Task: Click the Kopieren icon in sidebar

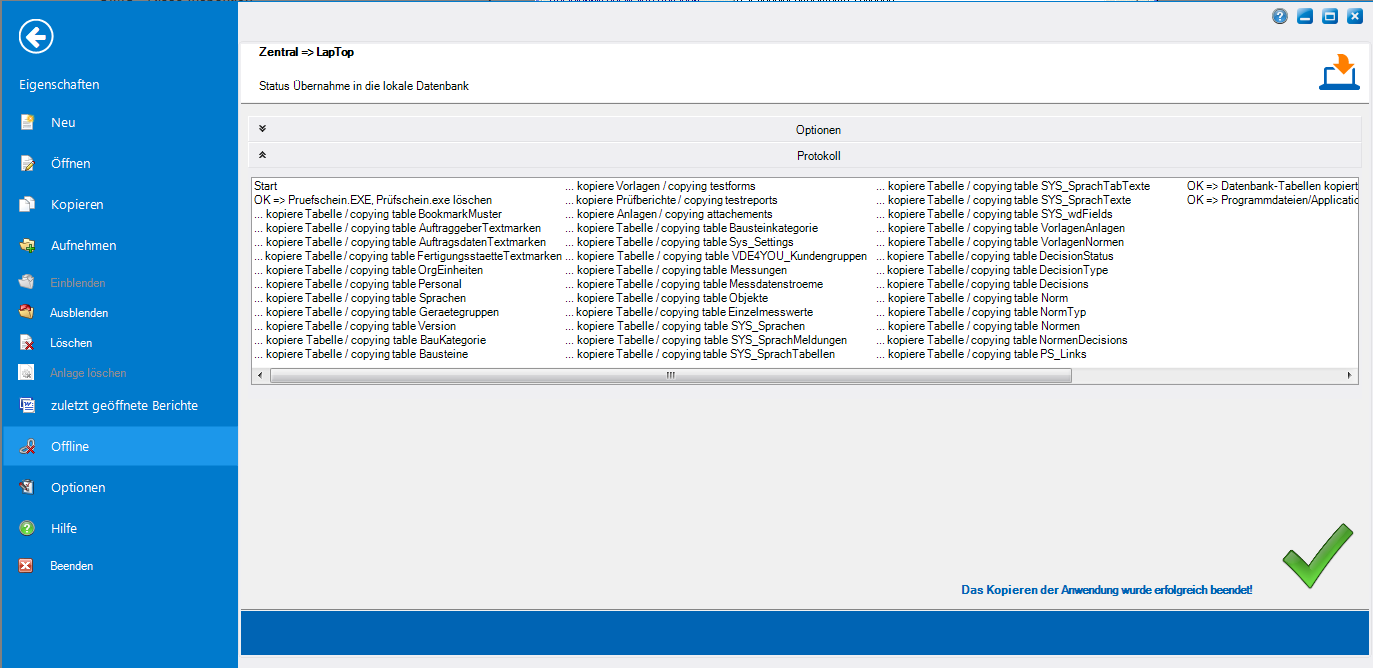Action: (28, 205)
